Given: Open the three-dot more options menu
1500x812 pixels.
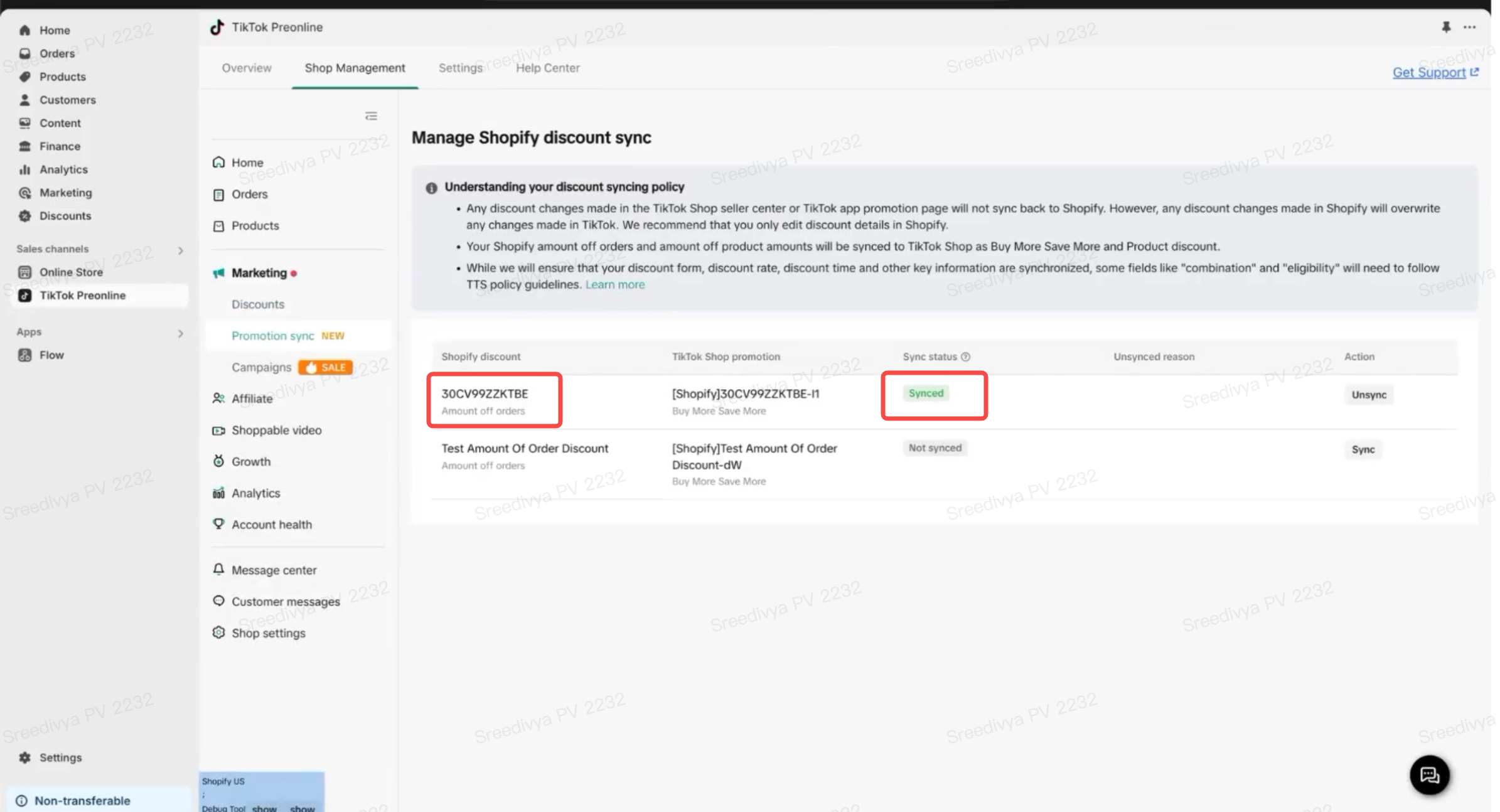Looking at the screenshot, I should 1469,27.
